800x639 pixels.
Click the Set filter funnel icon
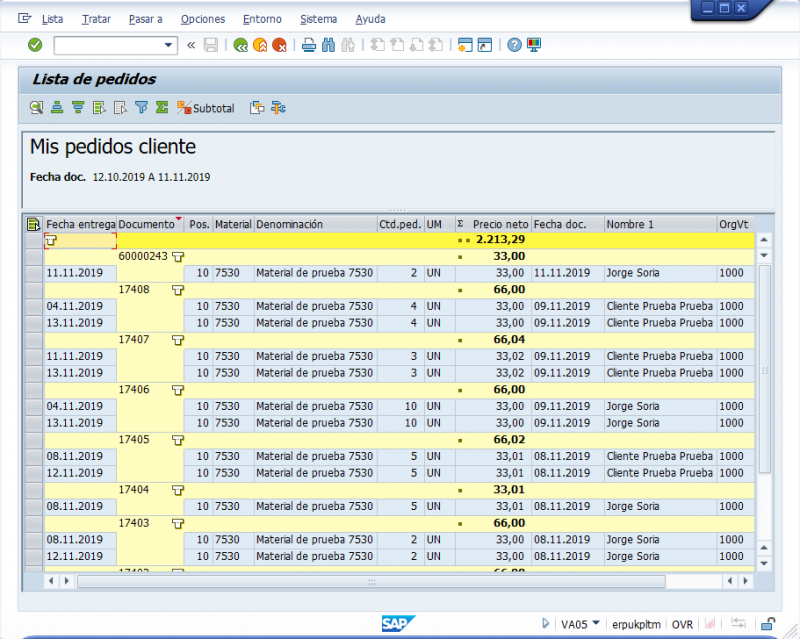coord(143,107)
